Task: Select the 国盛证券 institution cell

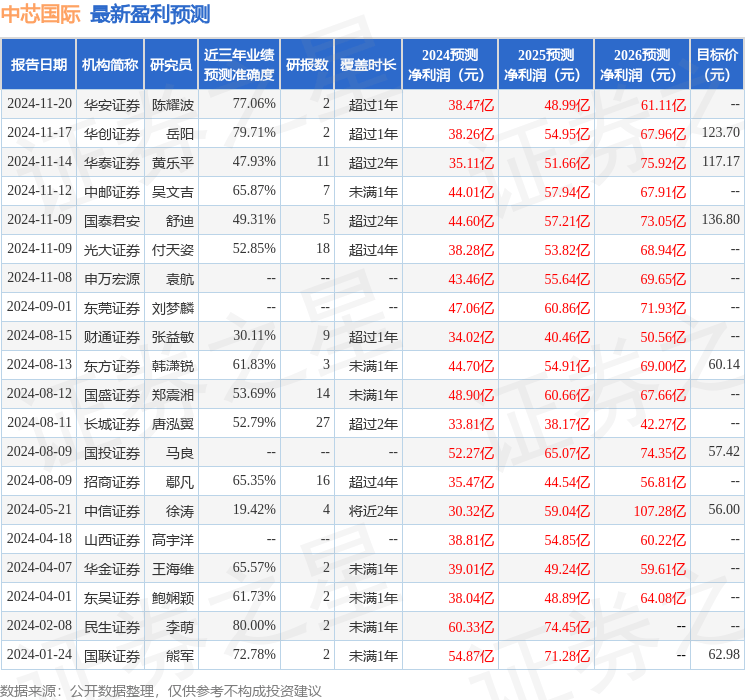Action: [x=112, y=395]
